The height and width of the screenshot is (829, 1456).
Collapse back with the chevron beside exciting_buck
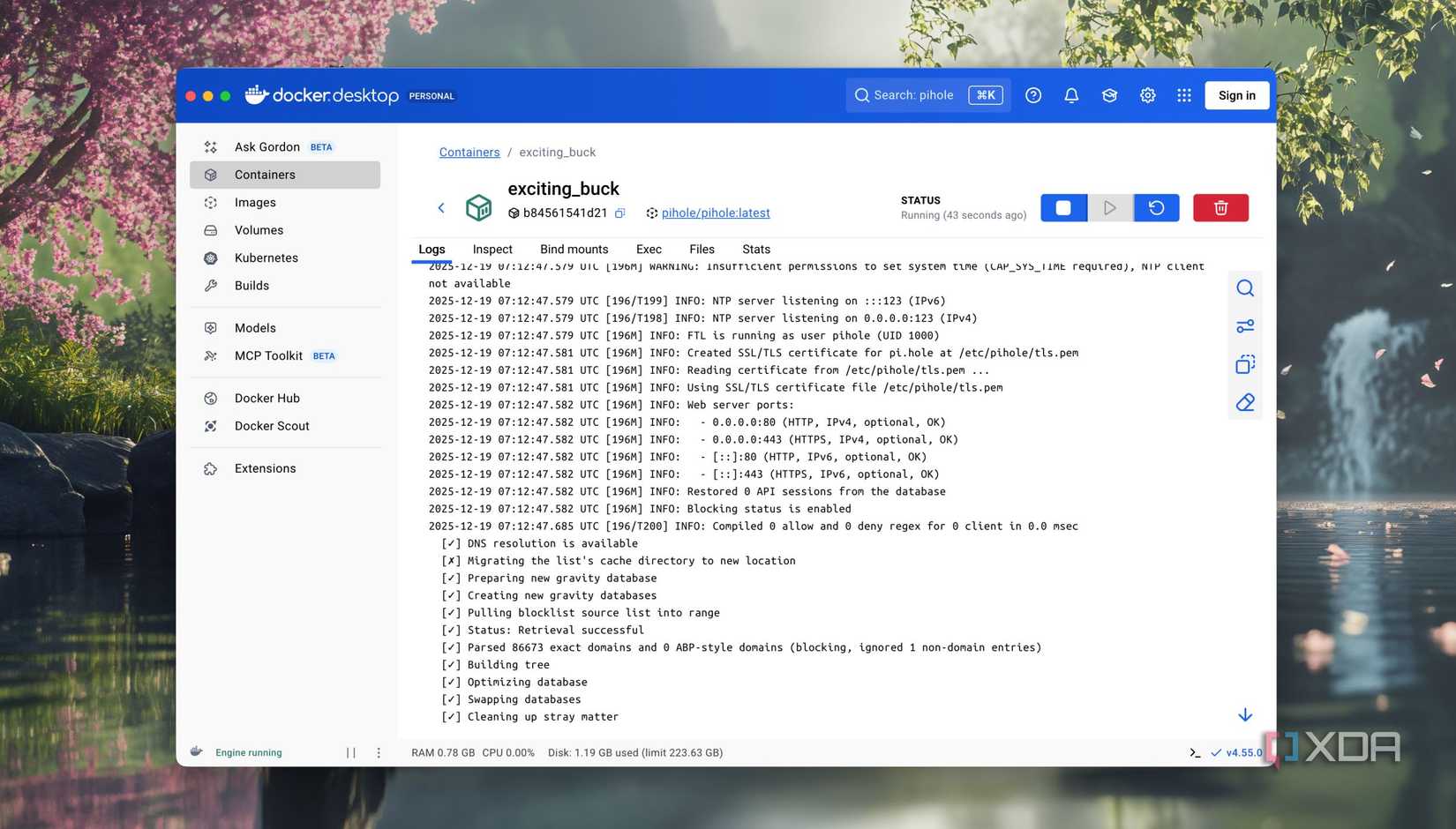tap(441, 207)
